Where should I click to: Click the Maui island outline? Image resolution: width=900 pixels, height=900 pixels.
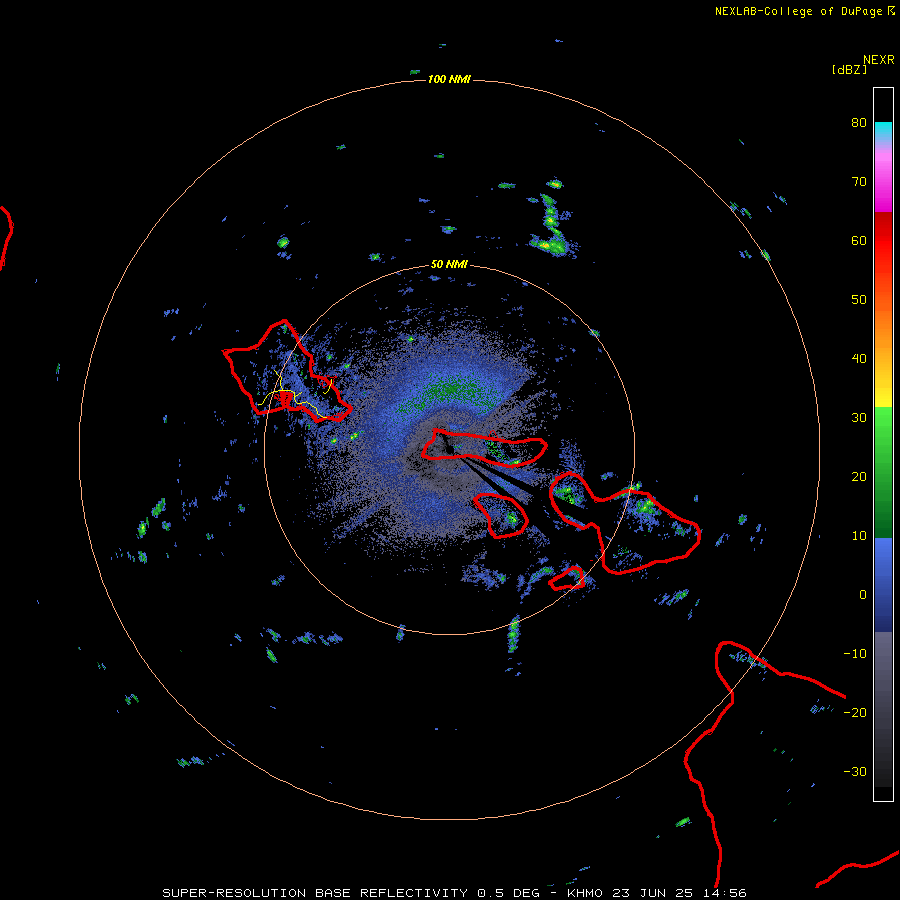pos(624,523)
